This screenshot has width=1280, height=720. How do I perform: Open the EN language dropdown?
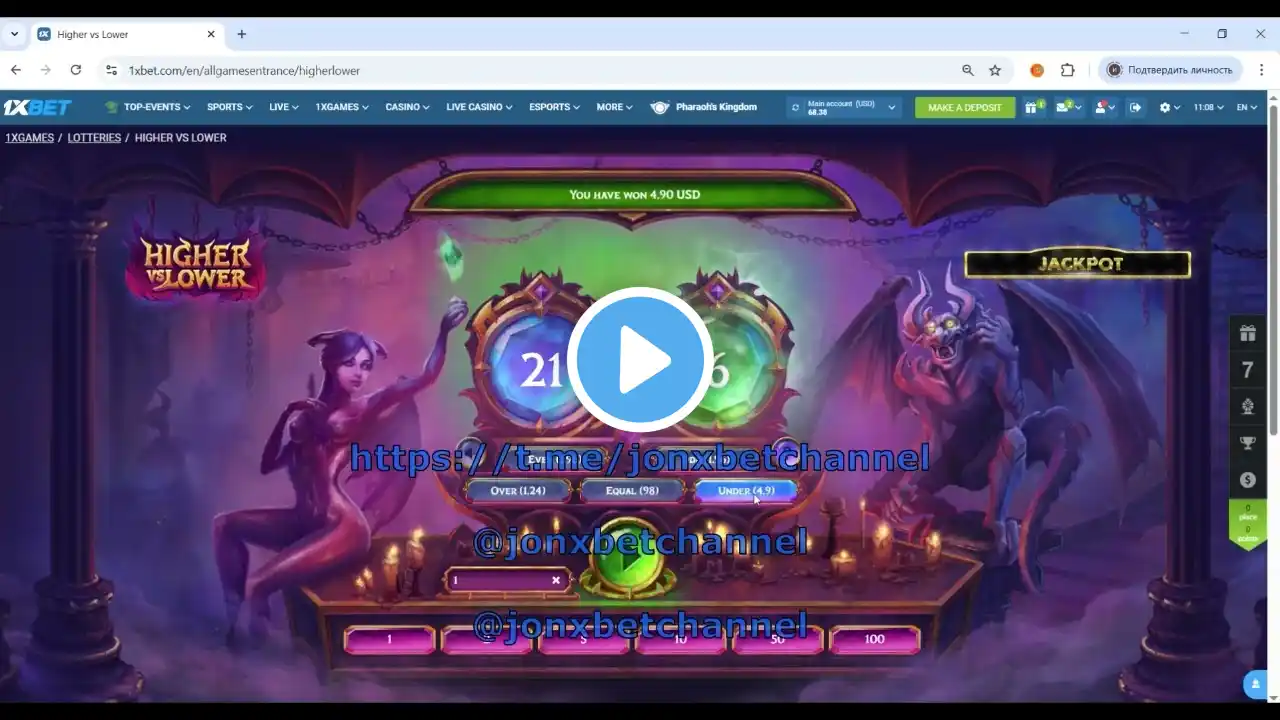click(x=1247, y=107)
